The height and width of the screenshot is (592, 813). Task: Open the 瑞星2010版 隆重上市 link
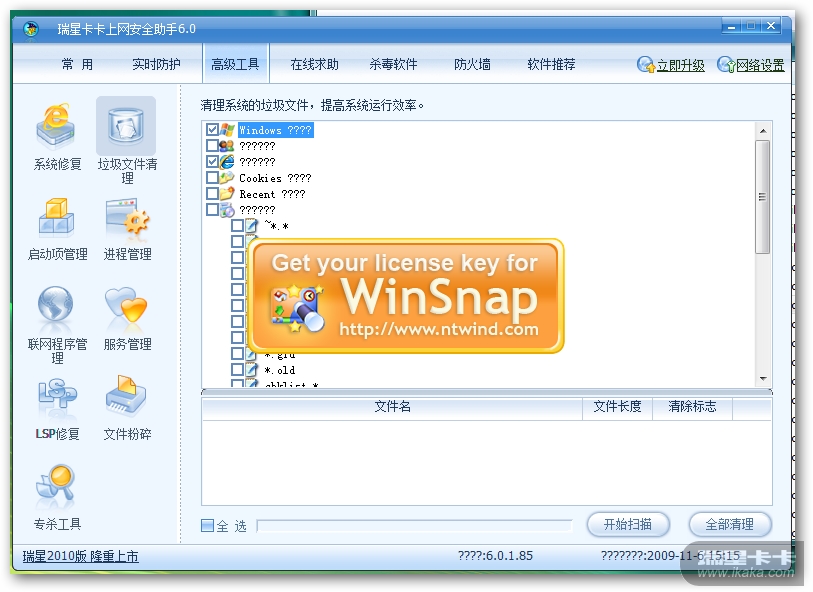point(80,556)
